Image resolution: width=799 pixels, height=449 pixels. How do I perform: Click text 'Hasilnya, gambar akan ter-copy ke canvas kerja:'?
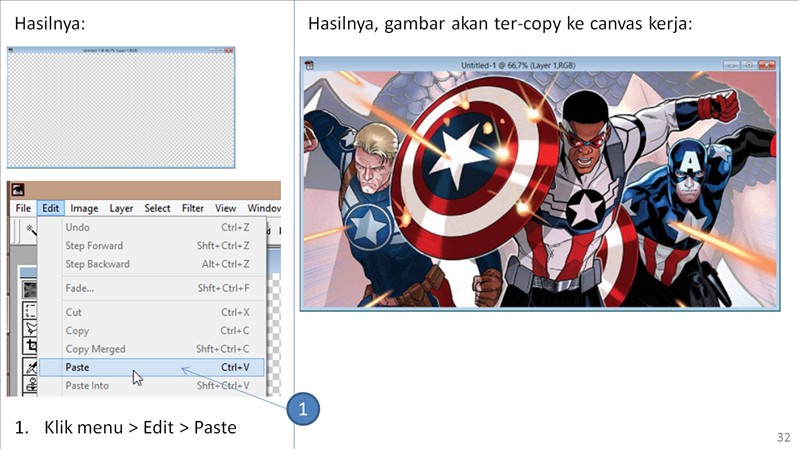click(x=500, y=23)
